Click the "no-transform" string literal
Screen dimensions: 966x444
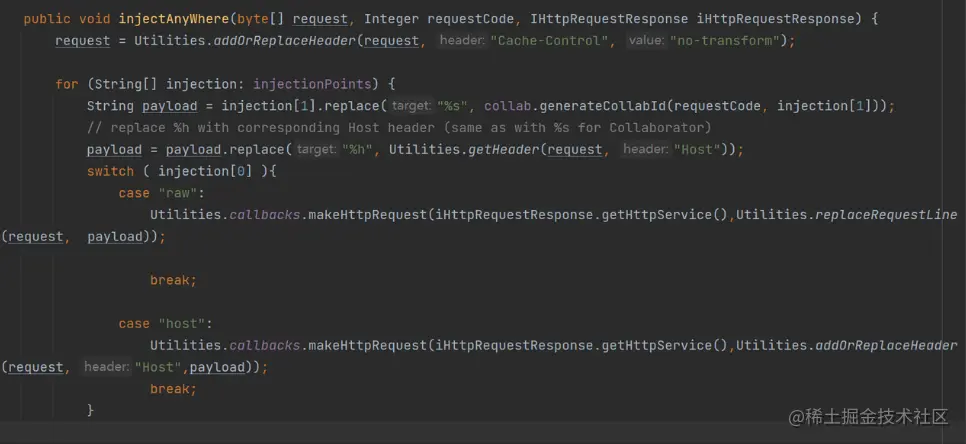[x=724, y=41]
